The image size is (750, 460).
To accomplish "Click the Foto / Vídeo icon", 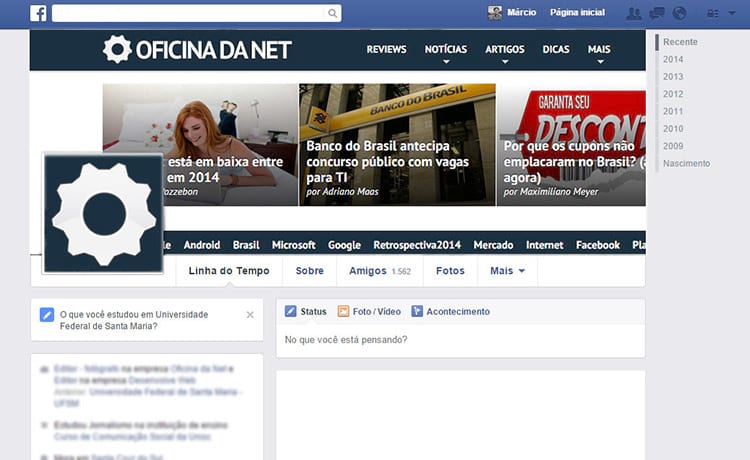I will tap(343, 311).
